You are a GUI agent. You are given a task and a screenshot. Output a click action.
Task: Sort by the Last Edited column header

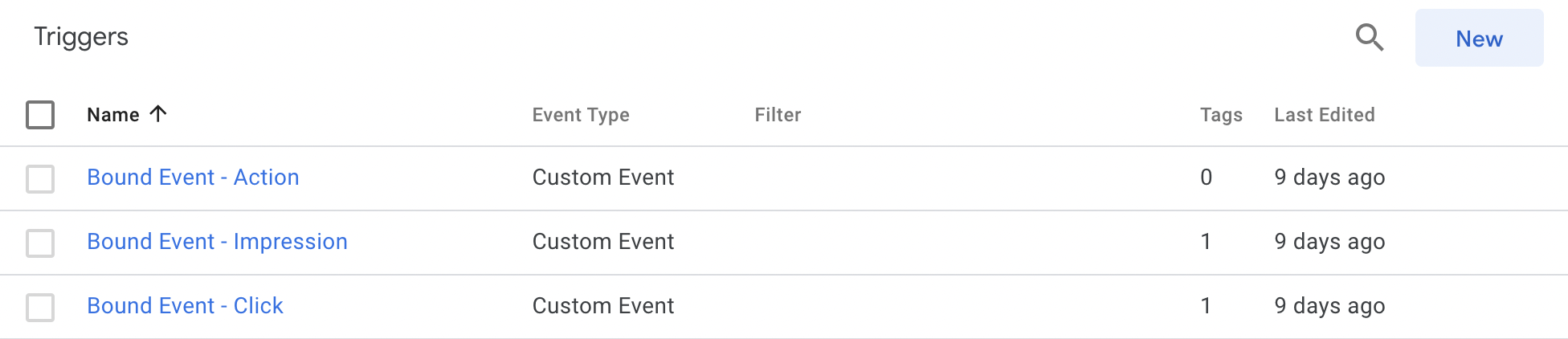tap(1325, 115)
